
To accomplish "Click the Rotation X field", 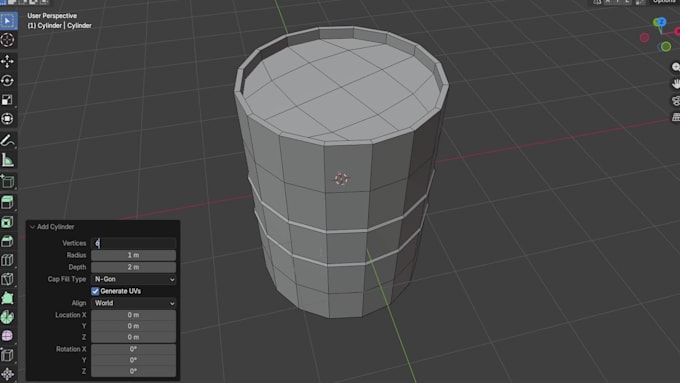I will coord(134,349).
